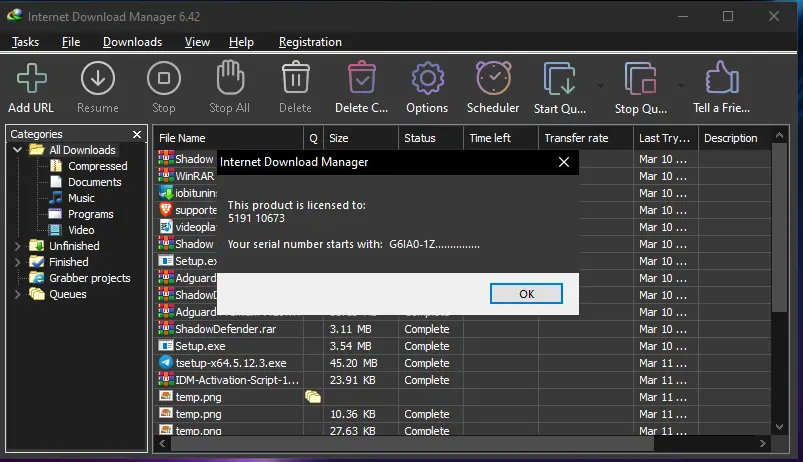Click the Start Queue icon
803x462 pixels.
coord(559,79)
